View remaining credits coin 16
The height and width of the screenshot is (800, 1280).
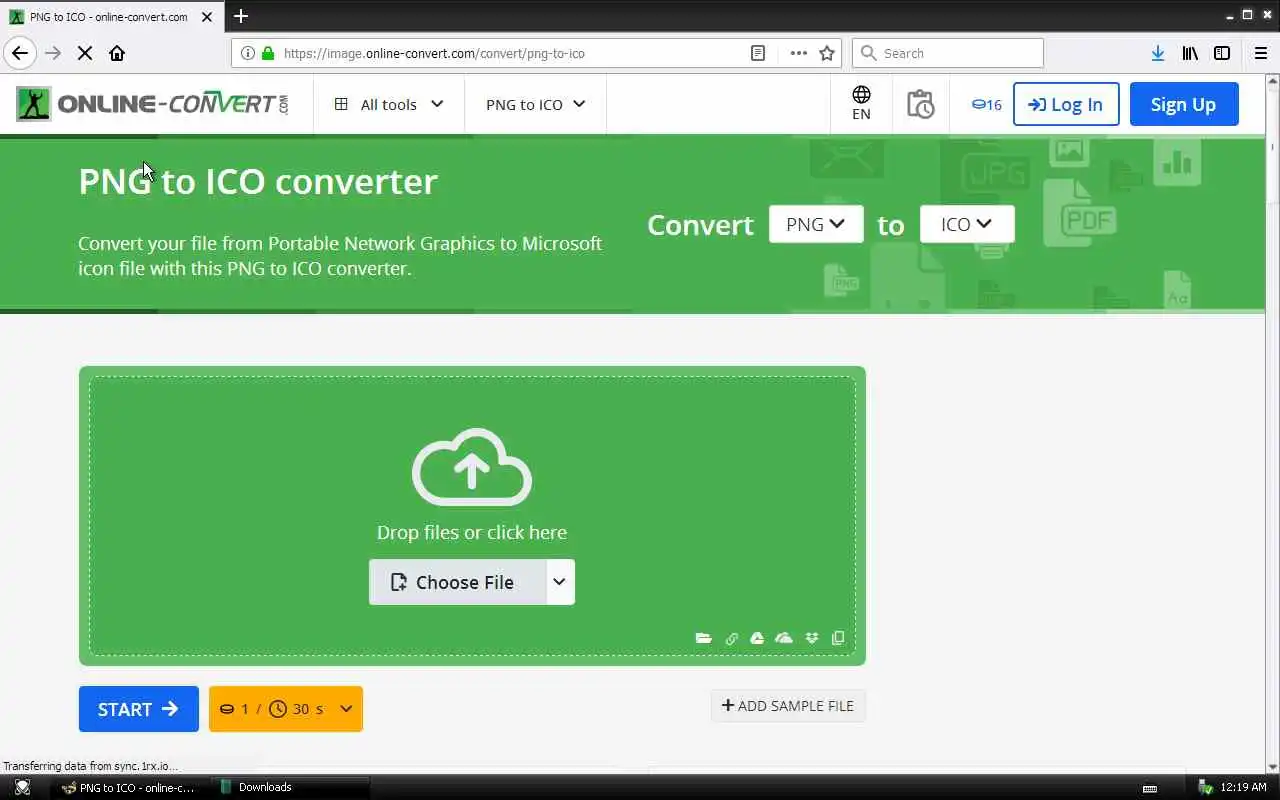click(x=986, y=104)
